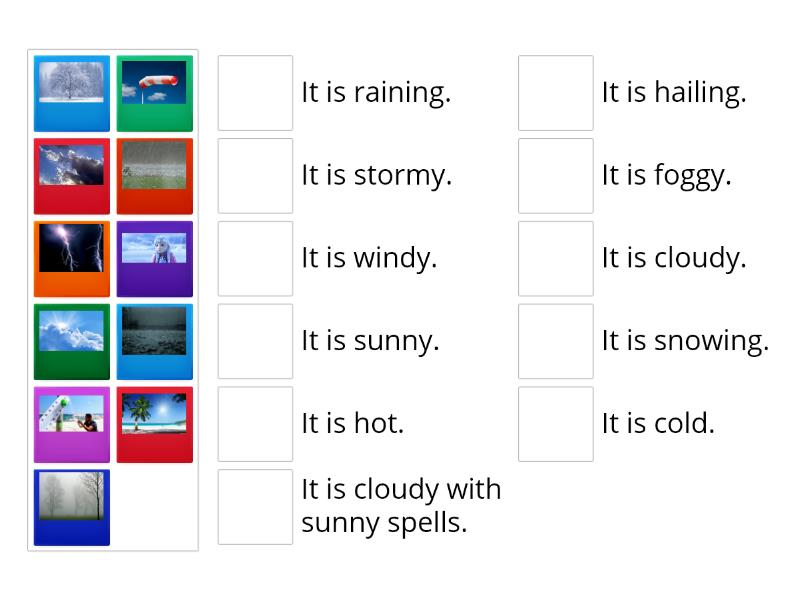This screenshot has width=800, height=600.
Task: Click the empty box beside "It is raining."
Action: pyautogui.click(x=255, y=93)
